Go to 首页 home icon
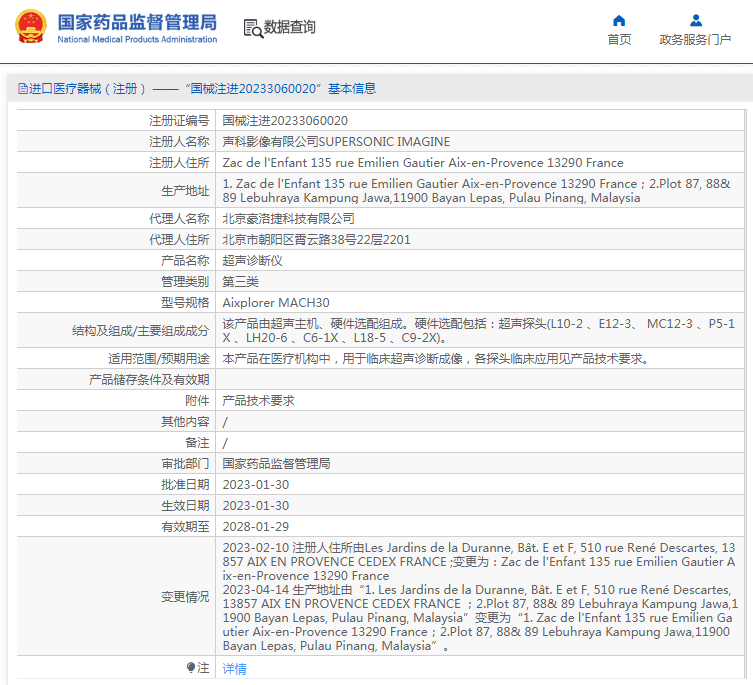The image size is (753, 685). tap(619, 21)
